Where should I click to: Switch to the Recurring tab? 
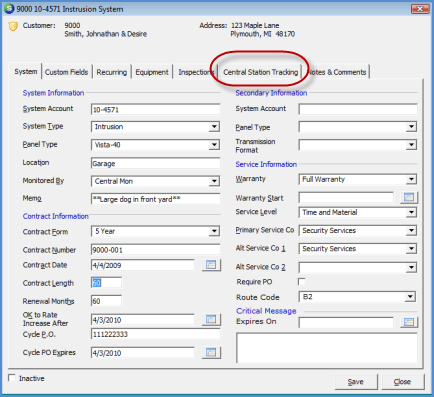112,72
